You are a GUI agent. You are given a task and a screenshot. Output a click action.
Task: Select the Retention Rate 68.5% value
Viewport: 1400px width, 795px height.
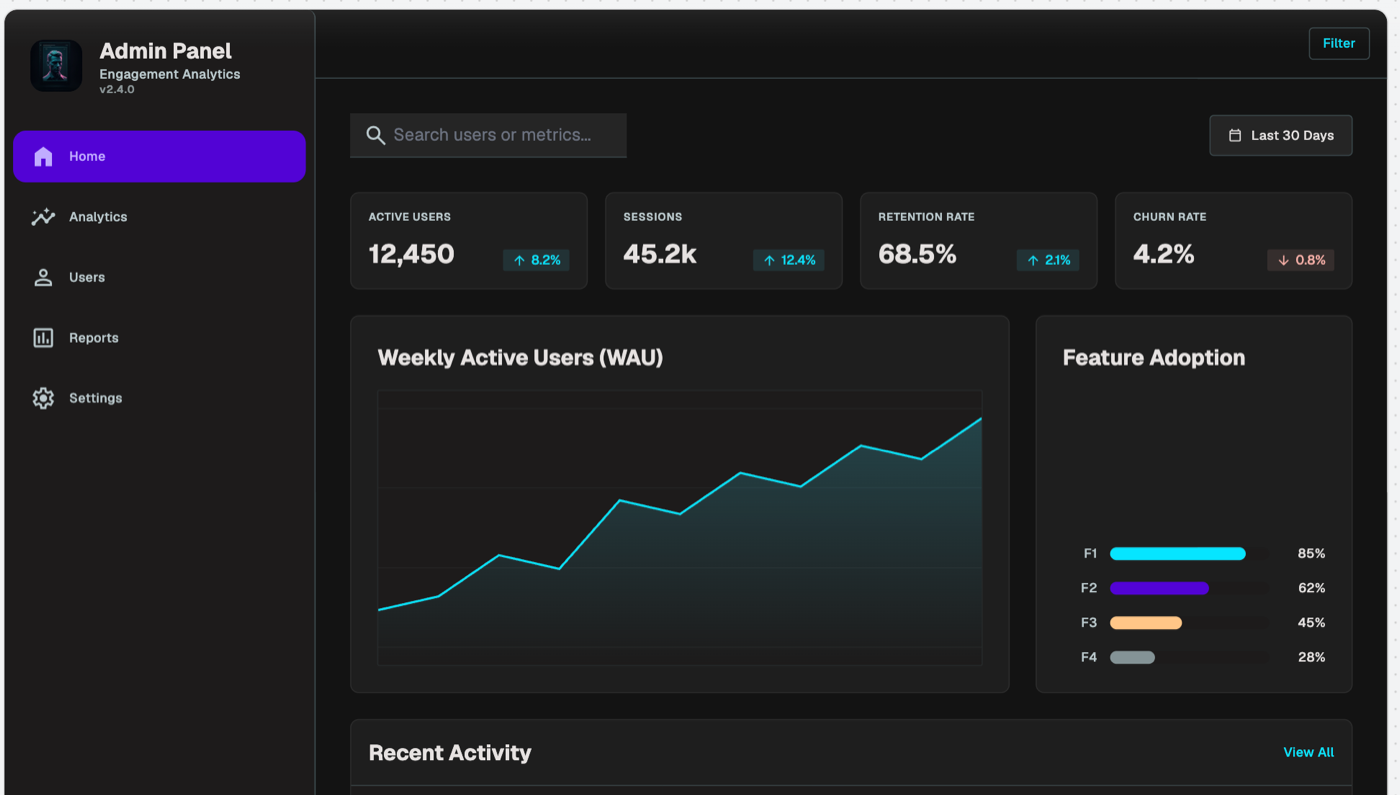[x=917, y=254]
